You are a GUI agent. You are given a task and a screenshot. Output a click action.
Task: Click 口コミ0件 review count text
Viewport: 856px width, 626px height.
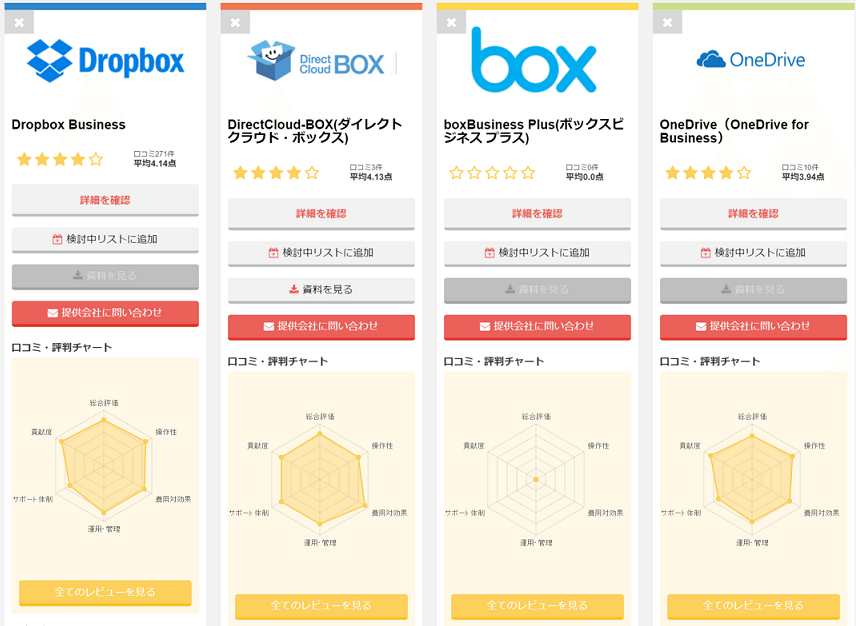(582, 168)
